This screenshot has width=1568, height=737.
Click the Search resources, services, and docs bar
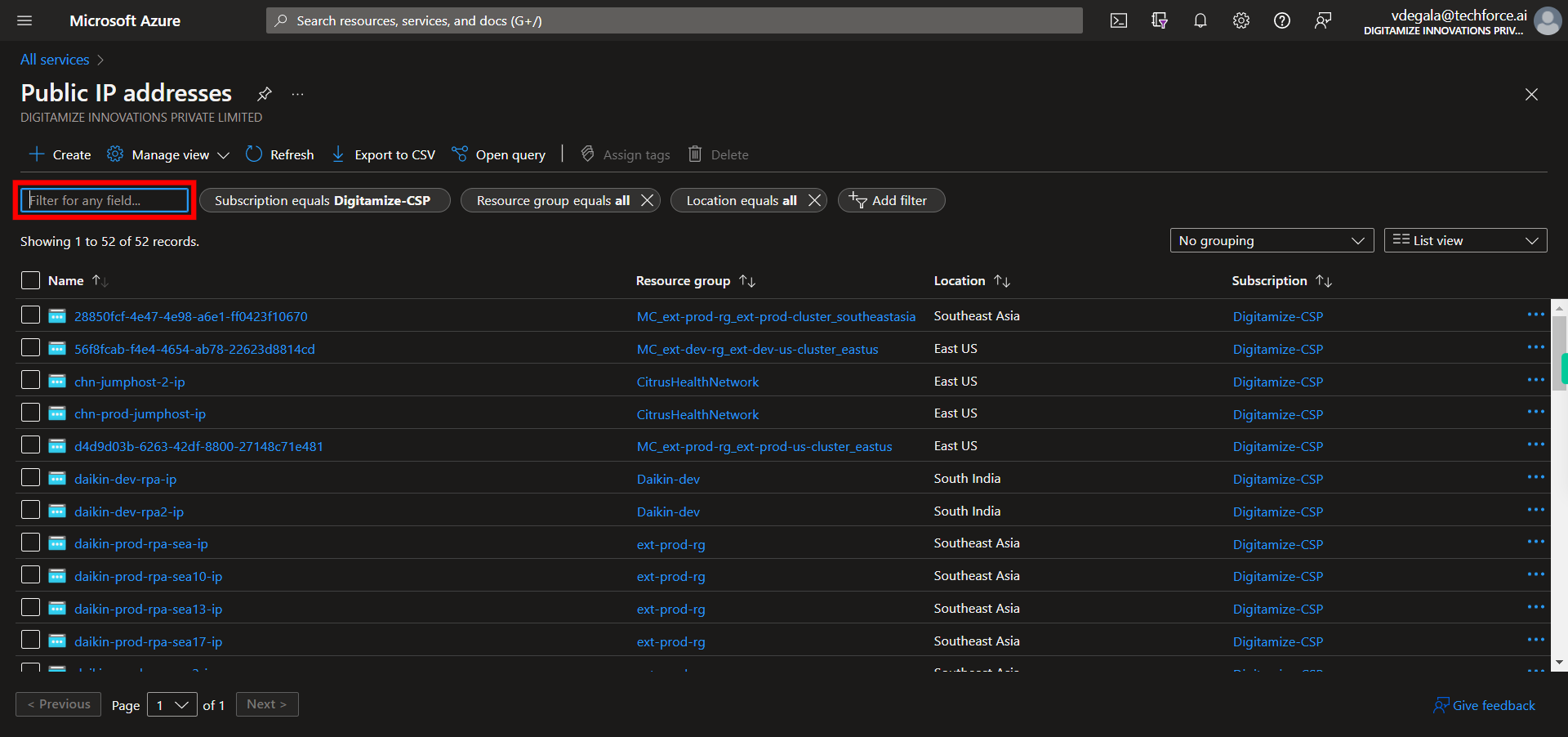pyautogui.click(x=675, y=20)
